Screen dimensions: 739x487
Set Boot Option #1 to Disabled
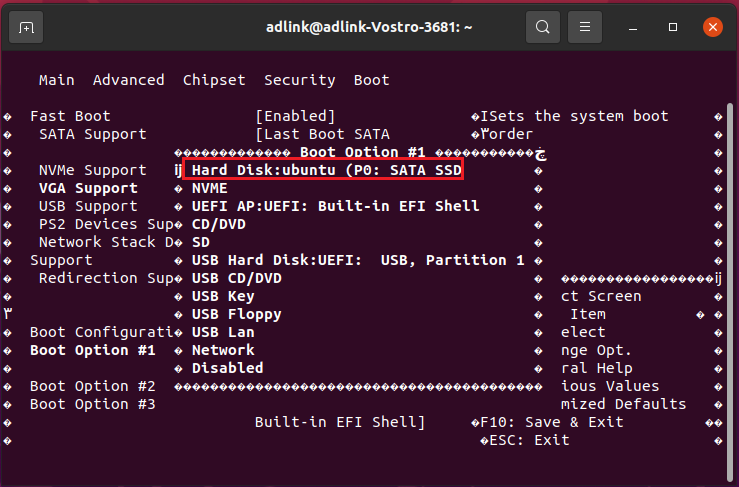point(228,368)
